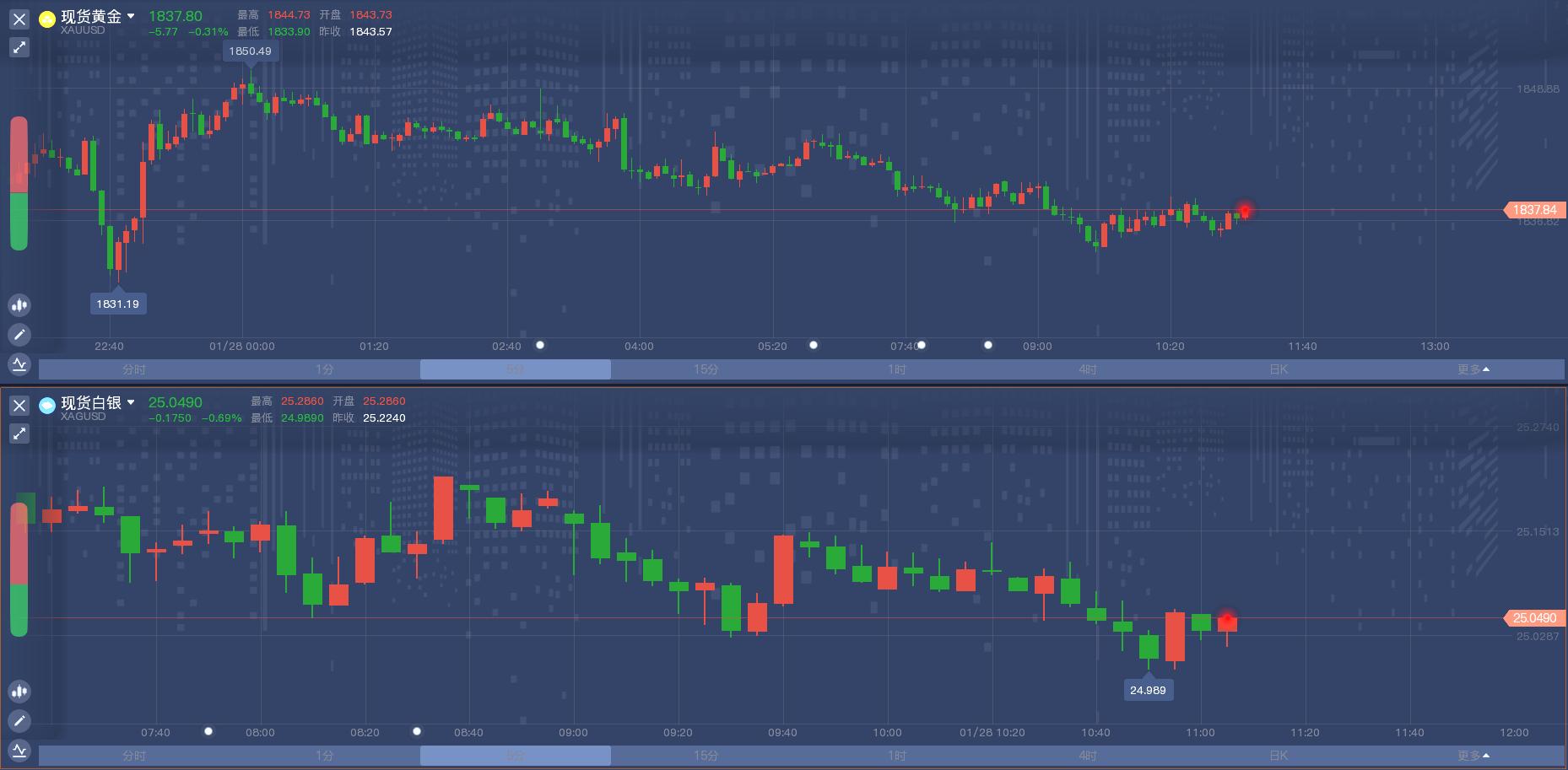Open the indicators icon in the silver chart
1568x770 pixels.
tap(19, 751)
